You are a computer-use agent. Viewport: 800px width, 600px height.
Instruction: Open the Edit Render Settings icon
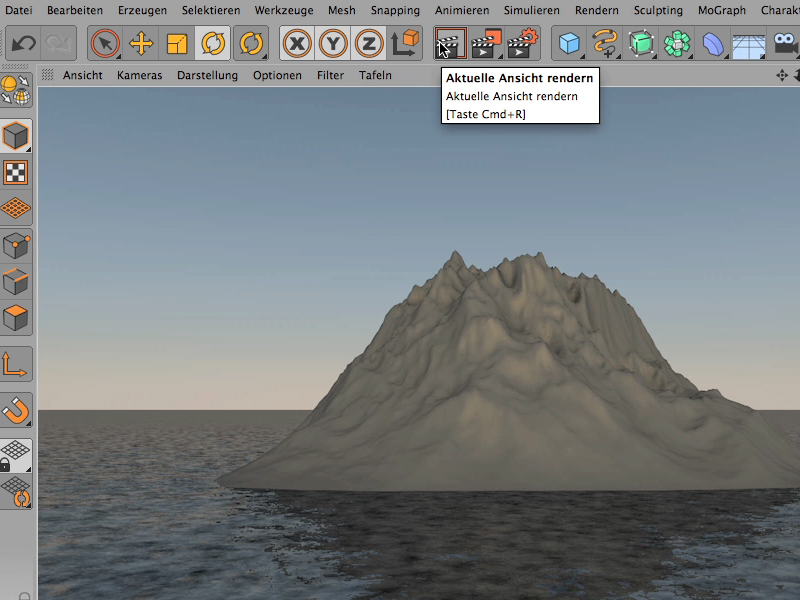click(522, 43)
